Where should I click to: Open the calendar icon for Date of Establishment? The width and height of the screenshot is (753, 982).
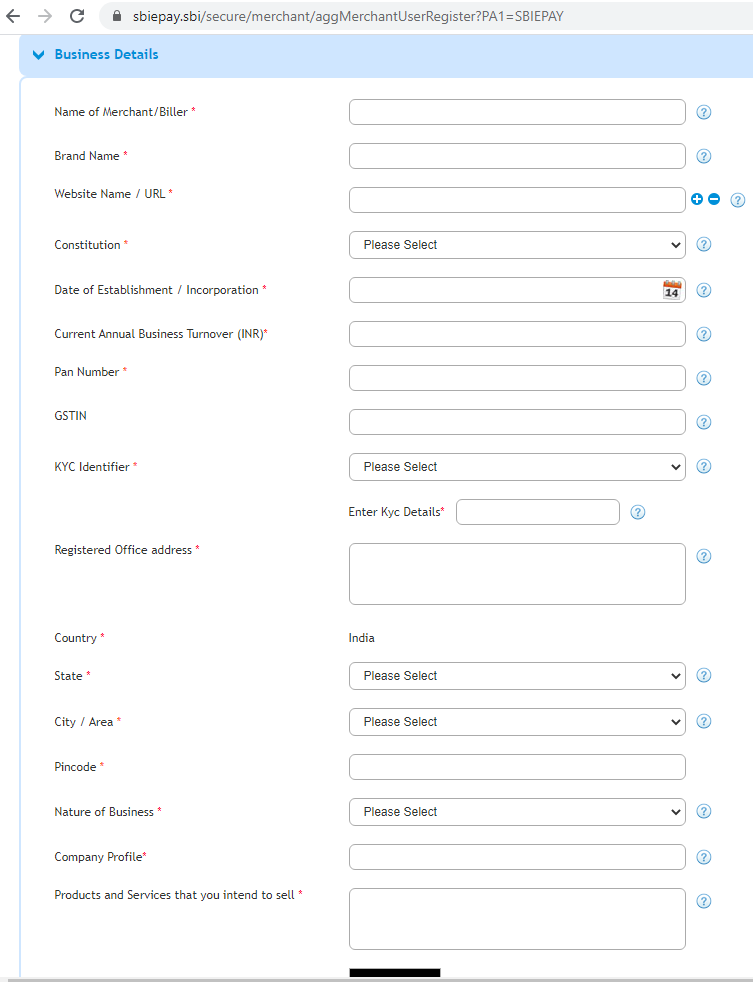point(671,290)
